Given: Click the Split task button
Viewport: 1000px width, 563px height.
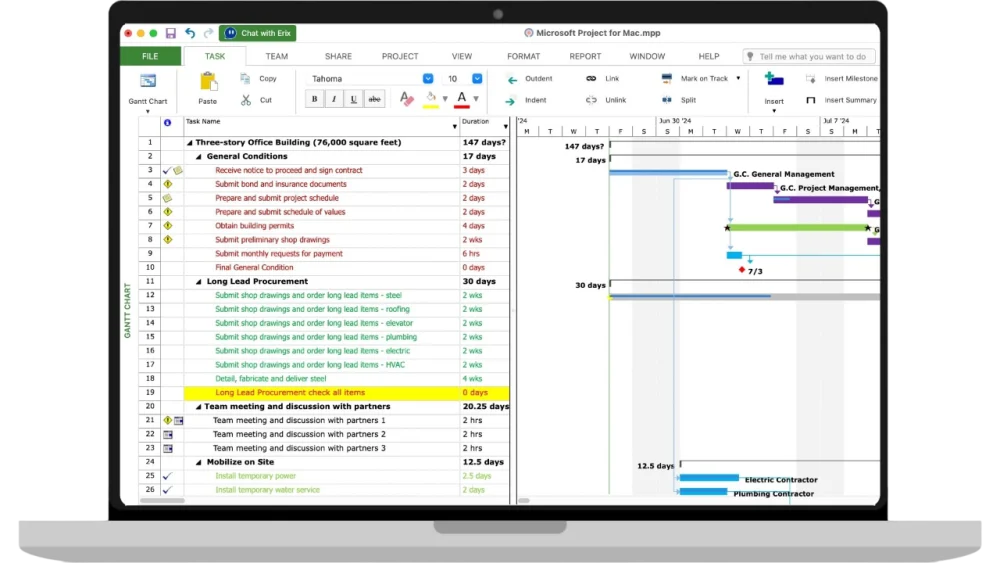Looking at the screenshot, I should [680, 100].
